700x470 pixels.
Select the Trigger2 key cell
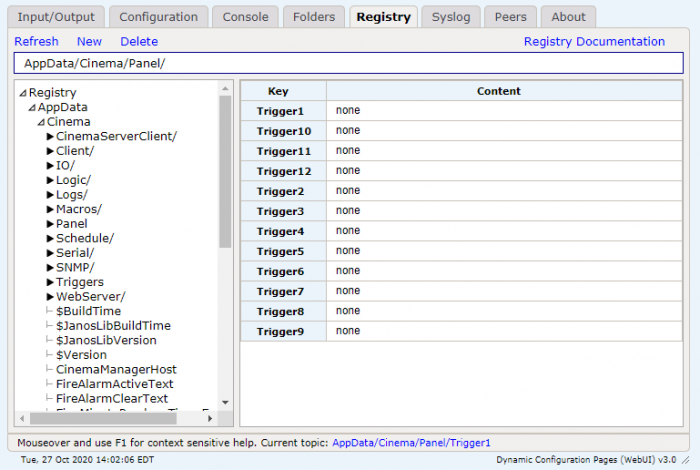pyautogui.click(x=283, y=191)
